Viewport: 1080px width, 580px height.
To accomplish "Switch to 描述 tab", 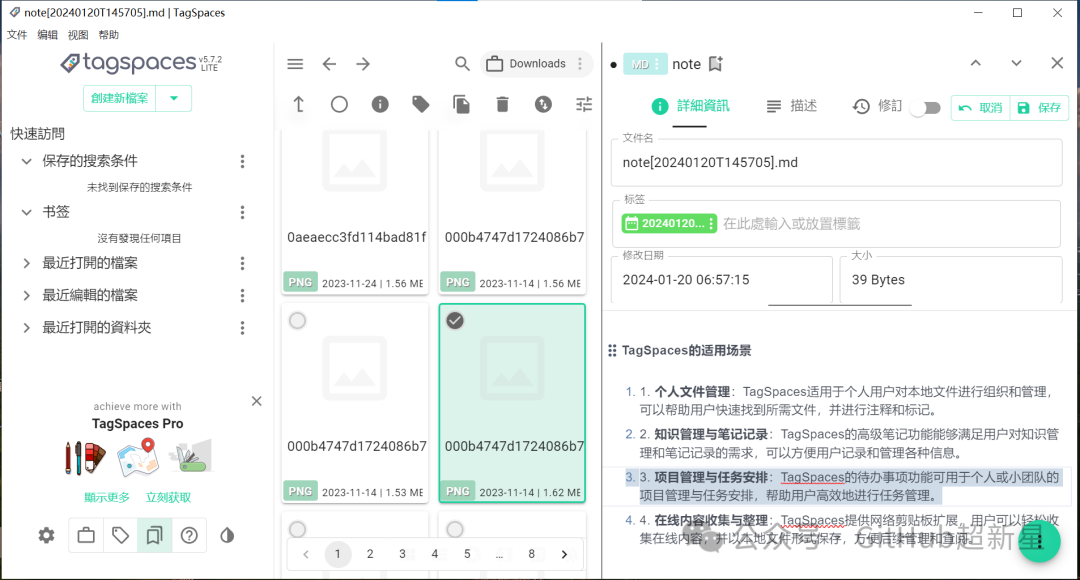I will (x=791, y=106).
